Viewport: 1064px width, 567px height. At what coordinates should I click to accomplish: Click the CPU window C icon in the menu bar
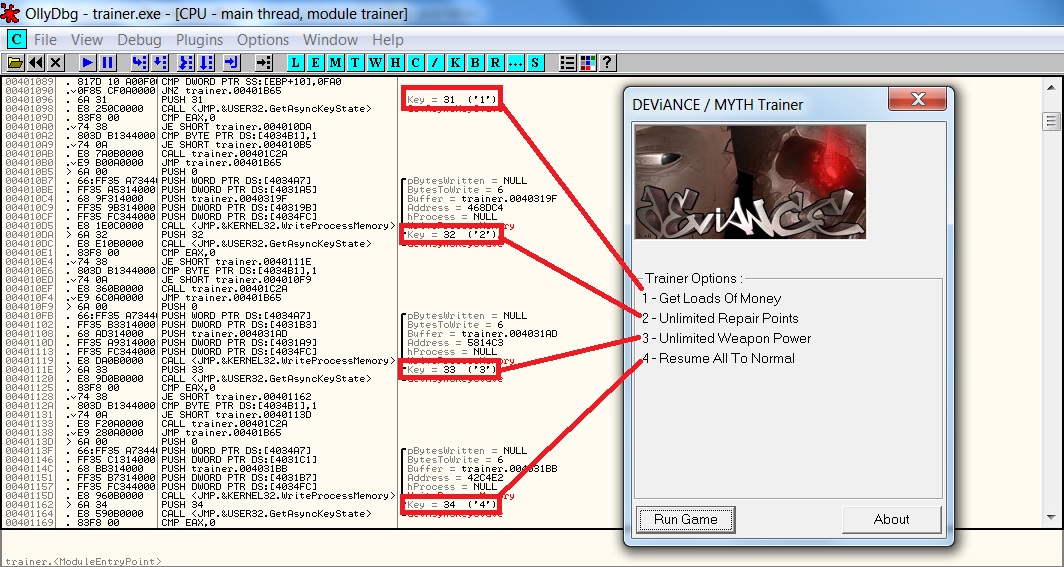pos(17,39)
